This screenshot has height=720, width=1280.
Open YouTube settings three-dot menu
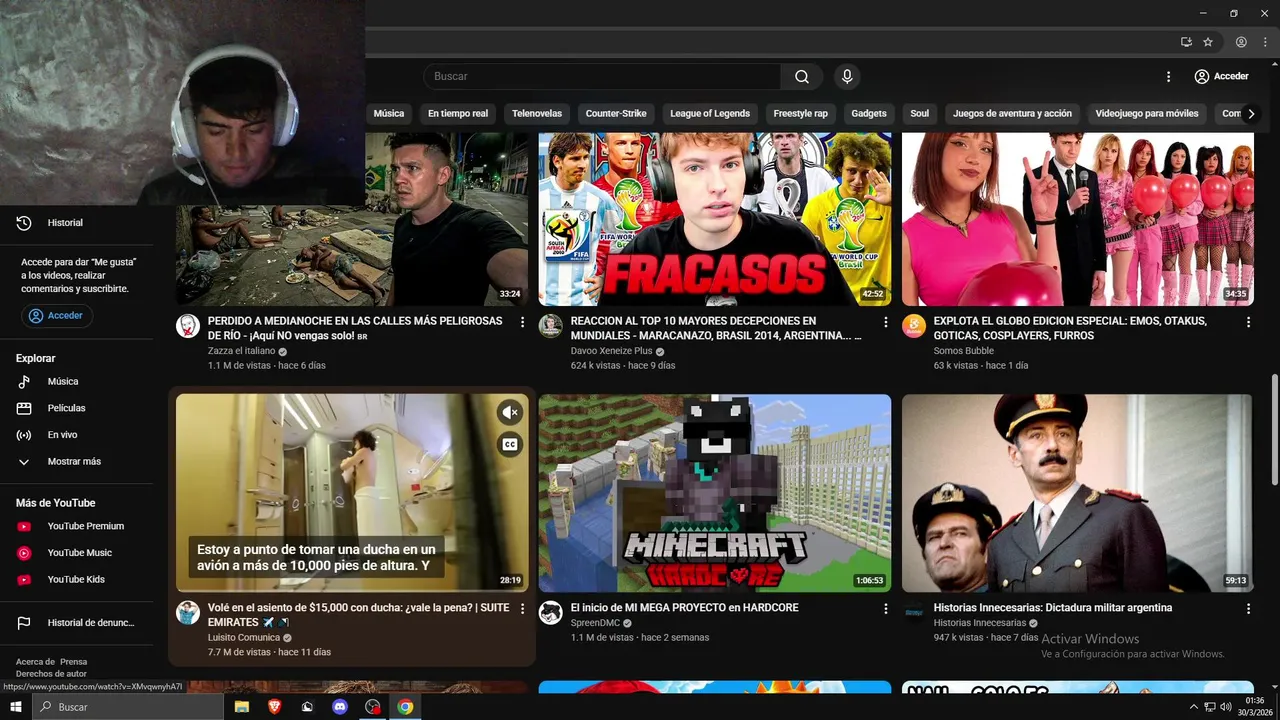pos(1168,77)
